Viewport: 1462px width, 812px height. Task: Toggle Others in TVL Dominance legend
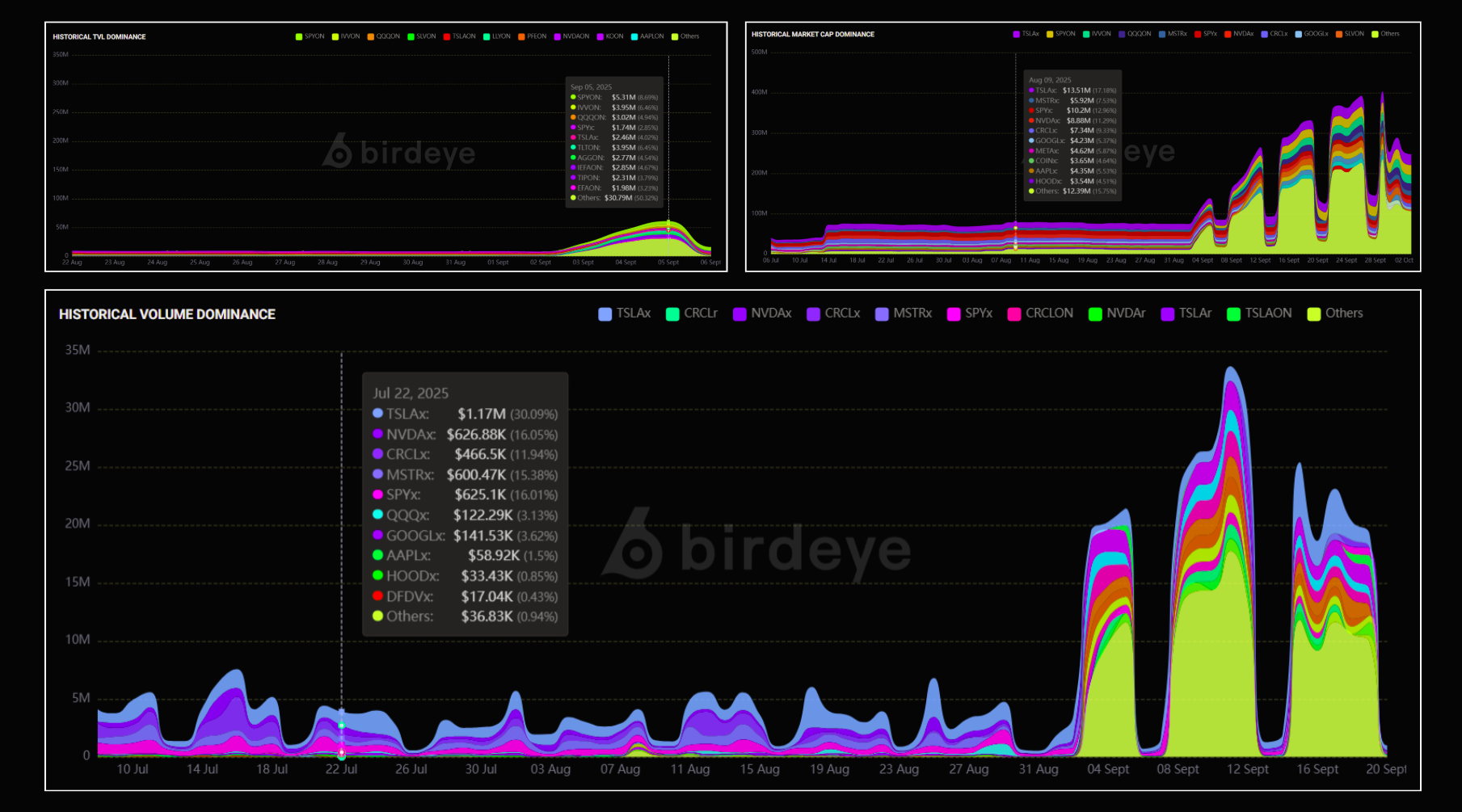pos(685,36)
